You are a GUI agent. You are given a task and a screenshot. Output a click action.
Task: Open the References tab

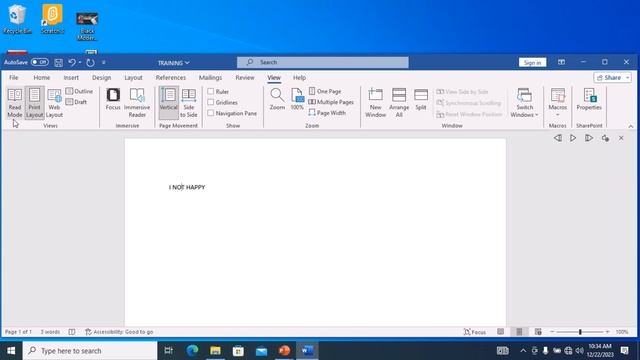(x=171, y=78)
